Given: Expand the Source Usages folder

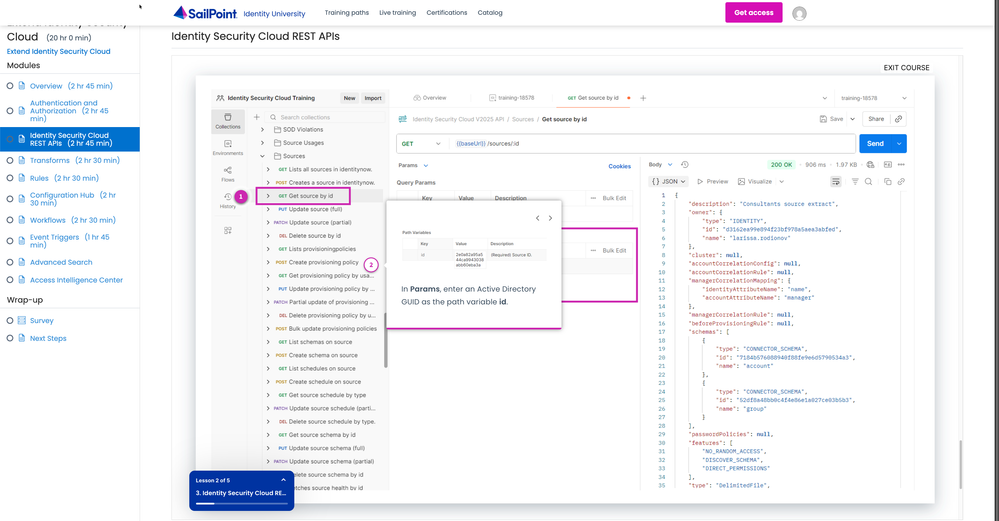Looking at the screenshot, I should pos(262,143).
